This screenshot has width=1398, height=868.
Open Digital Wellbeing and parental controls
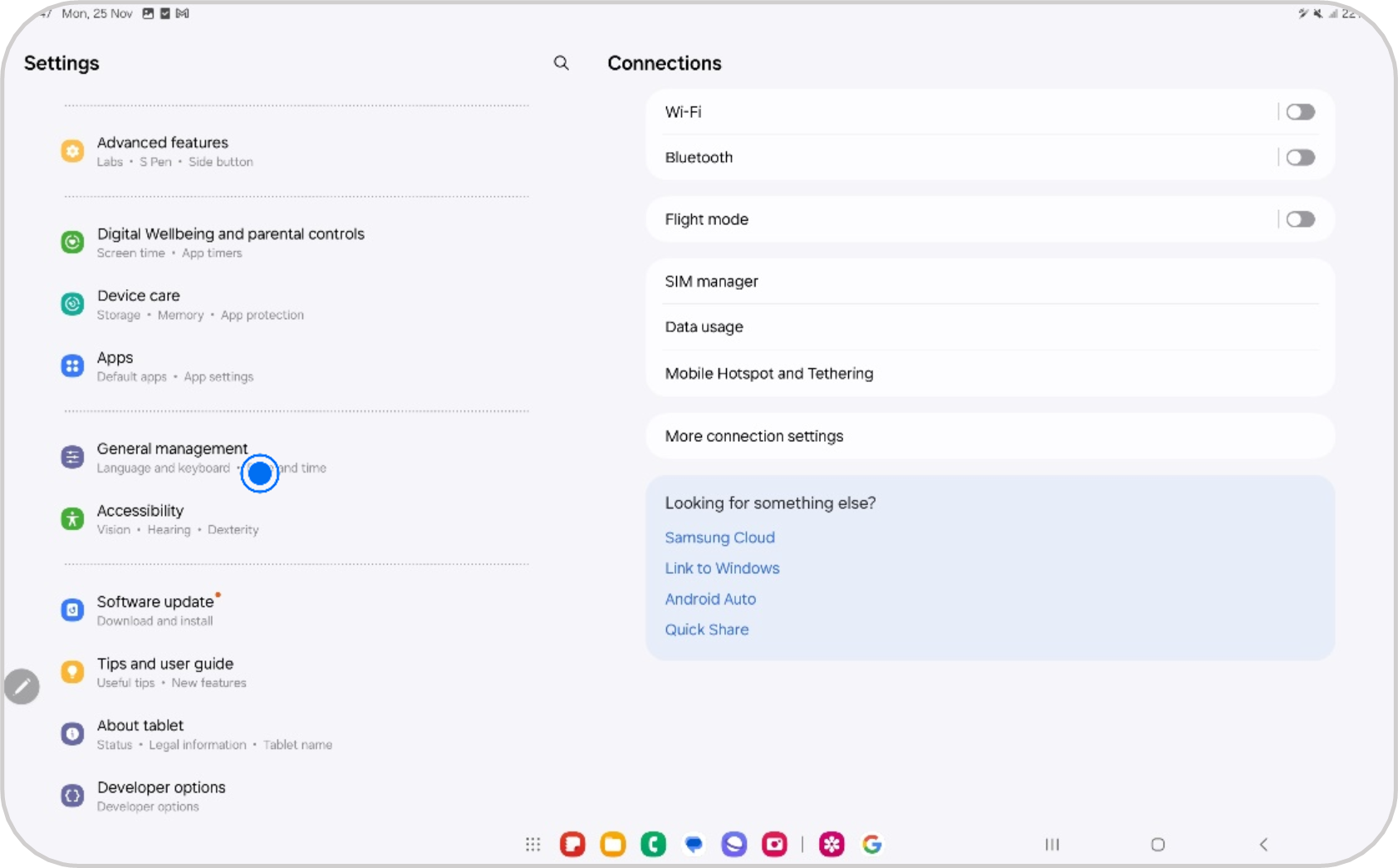tap(230, 234)
